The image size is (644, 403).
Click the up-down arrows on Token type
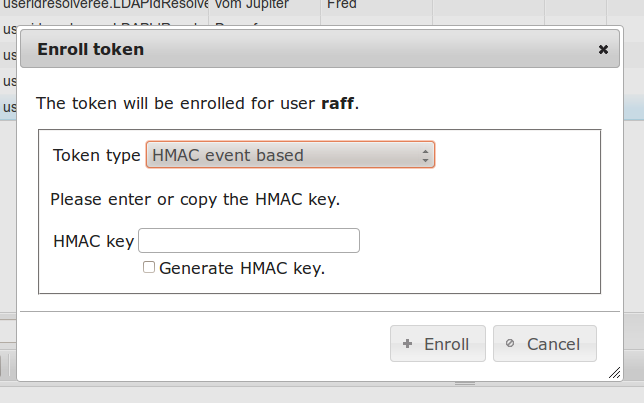point(425,155)
